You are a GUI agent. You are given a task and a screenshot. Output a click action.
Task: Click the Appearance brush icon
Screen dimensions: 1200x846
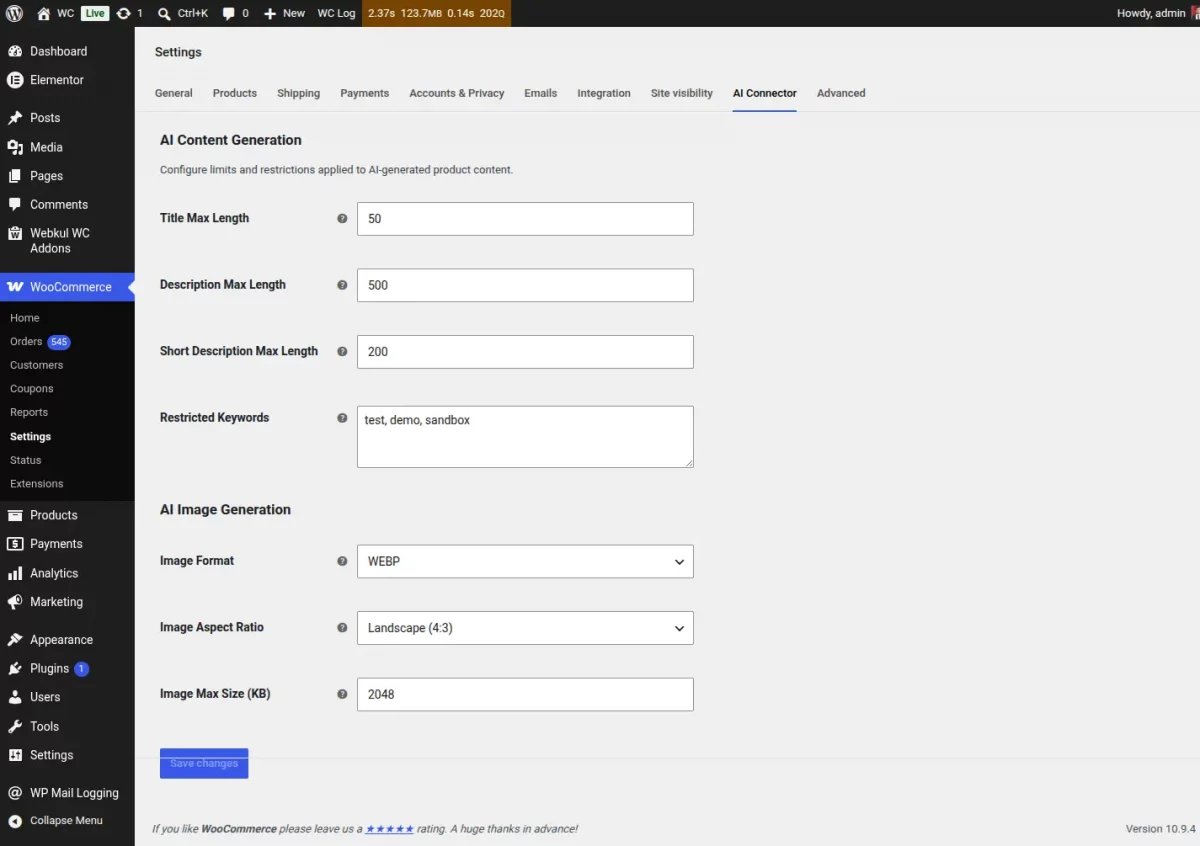[15, 640]
